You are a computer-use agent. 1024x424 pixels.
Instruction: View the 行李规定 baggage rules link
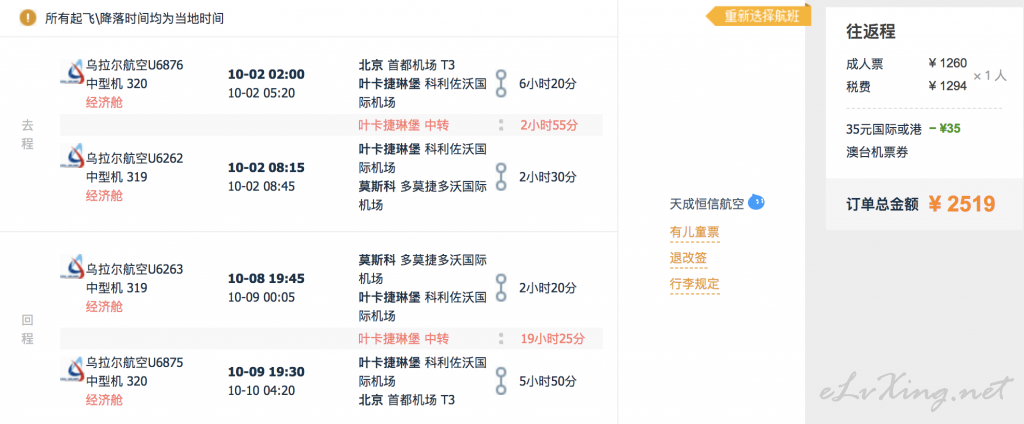tap(694, 284)
